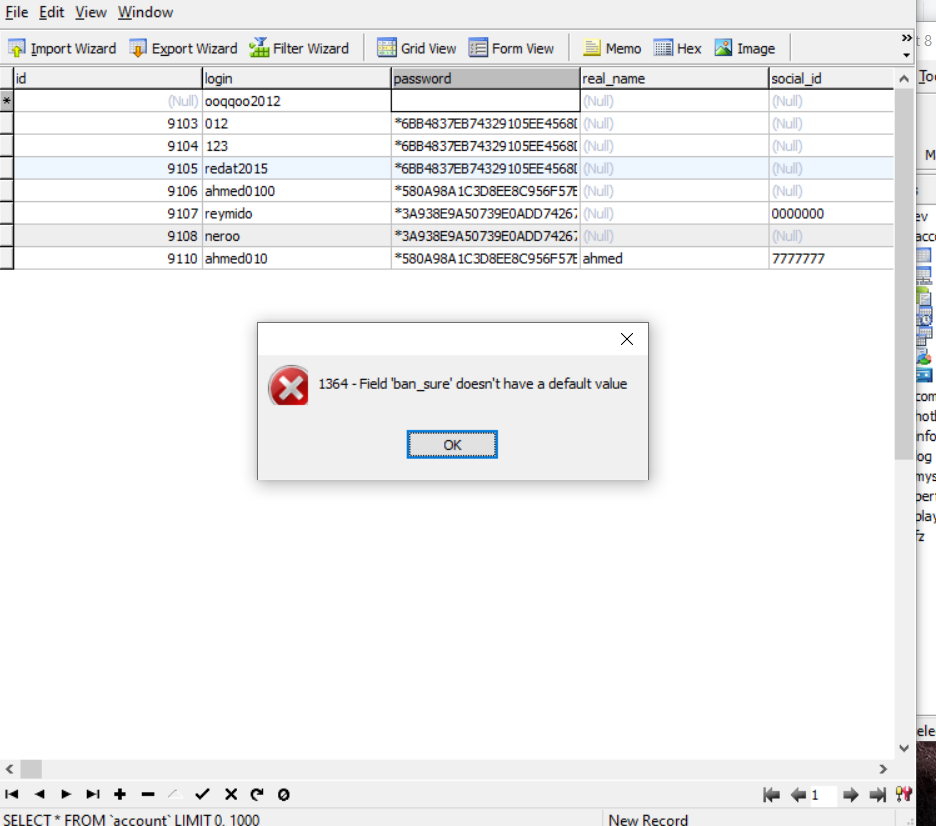The height and width of the screenshot is (826, 936).
Task: Select the password column header
Action: coord(485,78)
